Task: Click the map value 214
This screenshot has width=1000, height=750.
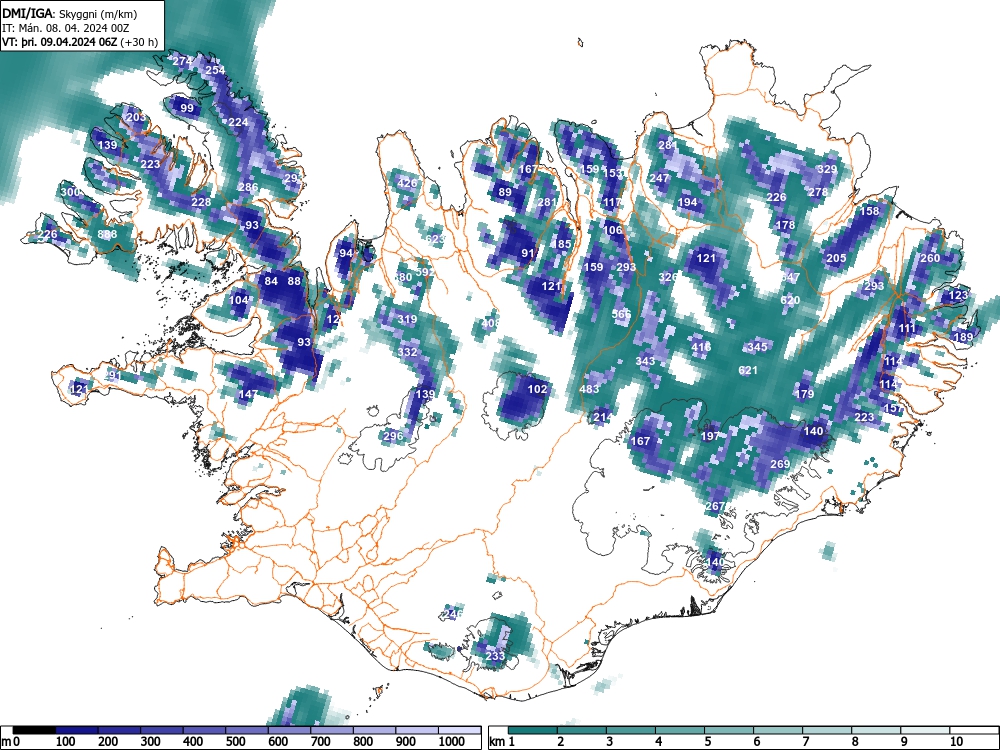Action: point(603,418)
